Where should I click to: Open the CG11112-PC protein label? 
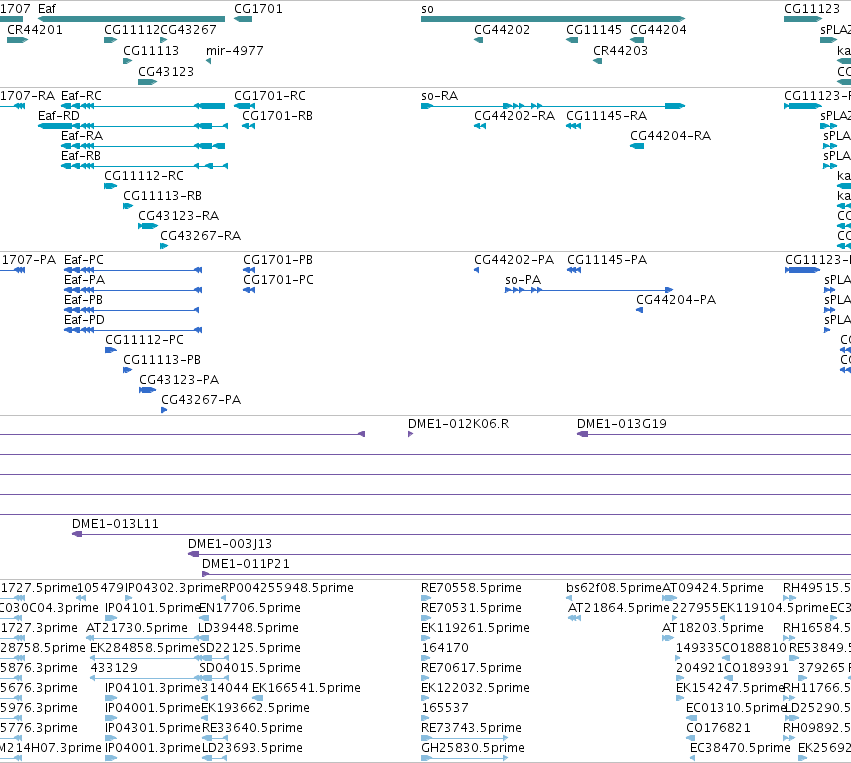144,340
